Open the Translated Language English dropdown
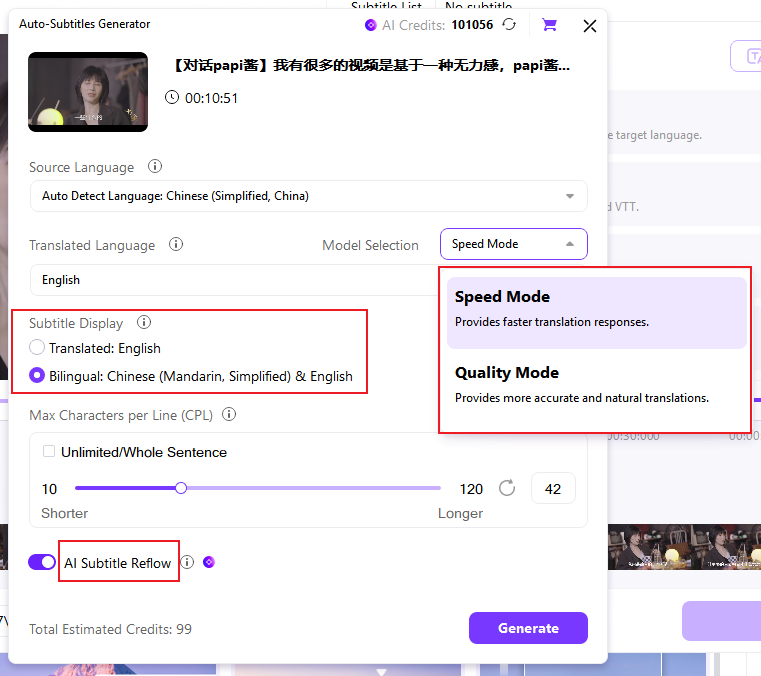The width and height of the screenshot is (761, 676). click(232, 280)
